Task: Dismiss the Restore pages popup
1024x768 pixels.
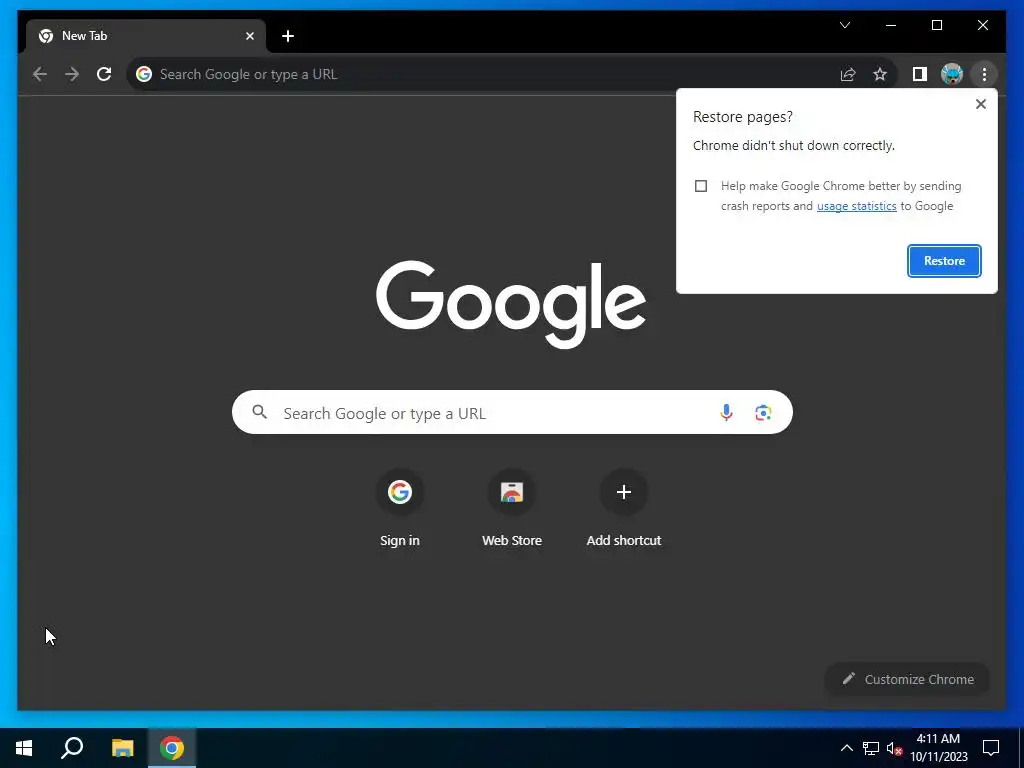Action: (980, 104)
